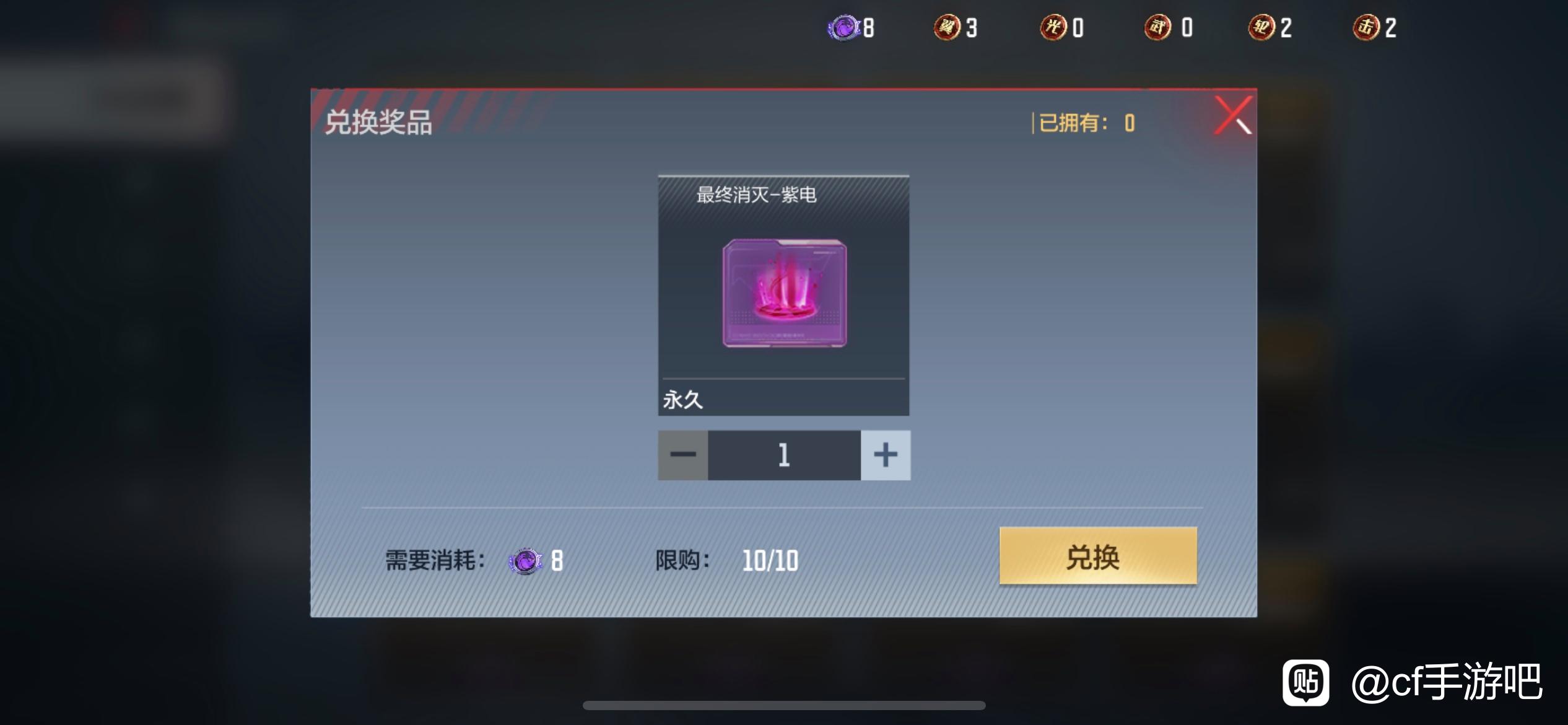Tap the purple token currency icon in top bar
This screenshot has height=725, width=1568.
843,28
